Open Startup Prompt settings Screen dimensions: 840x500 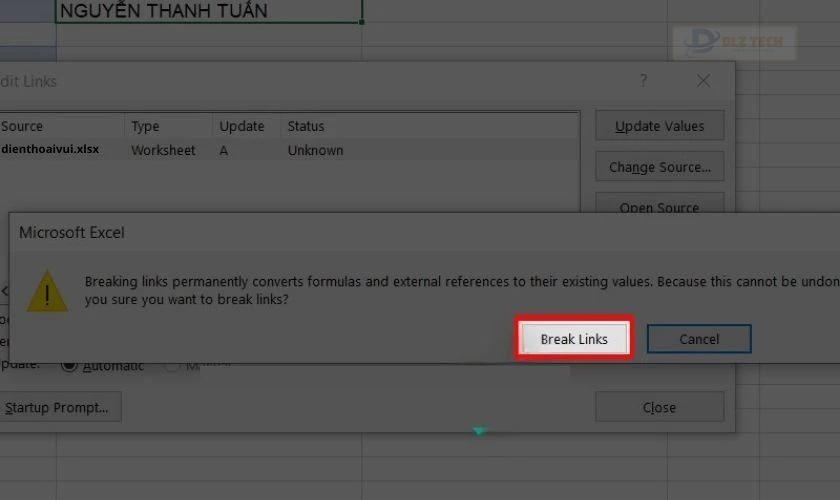59,407
